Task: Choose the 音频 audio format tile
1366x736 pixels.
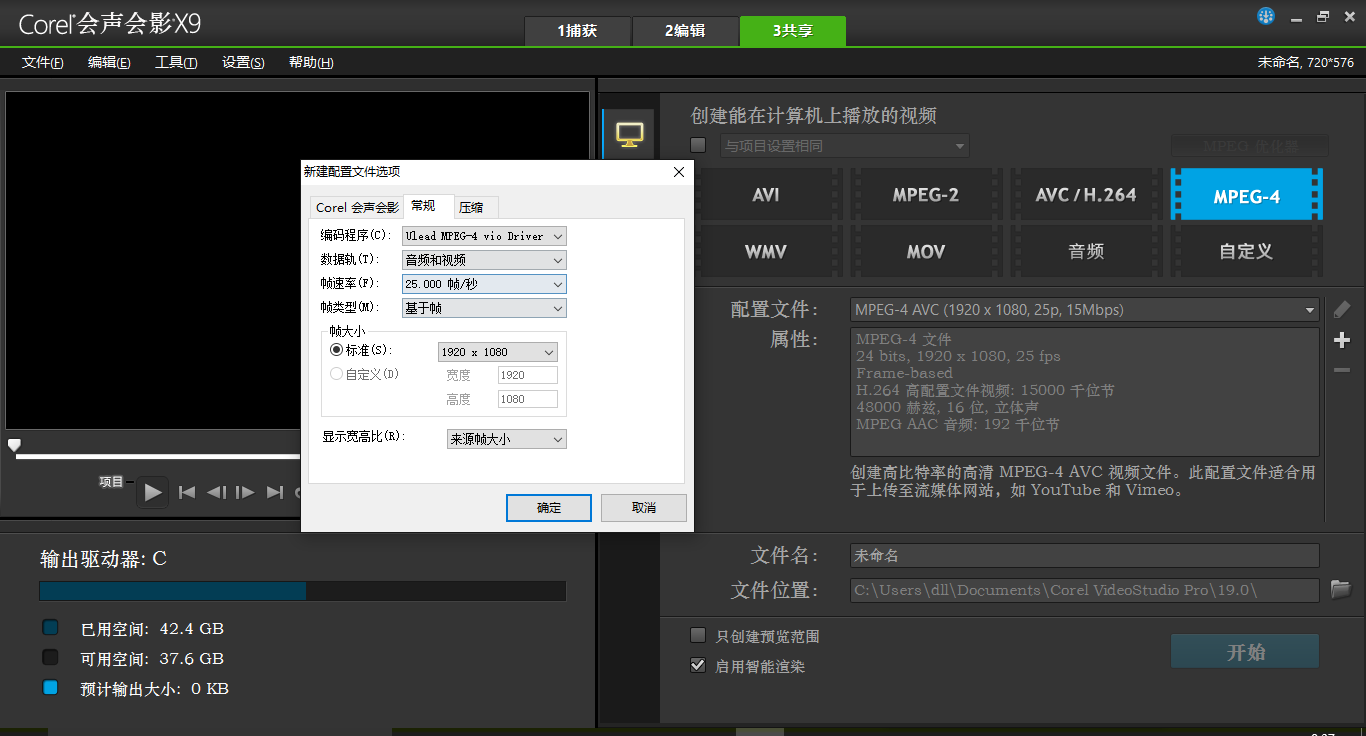Action: click(1086, 251)
